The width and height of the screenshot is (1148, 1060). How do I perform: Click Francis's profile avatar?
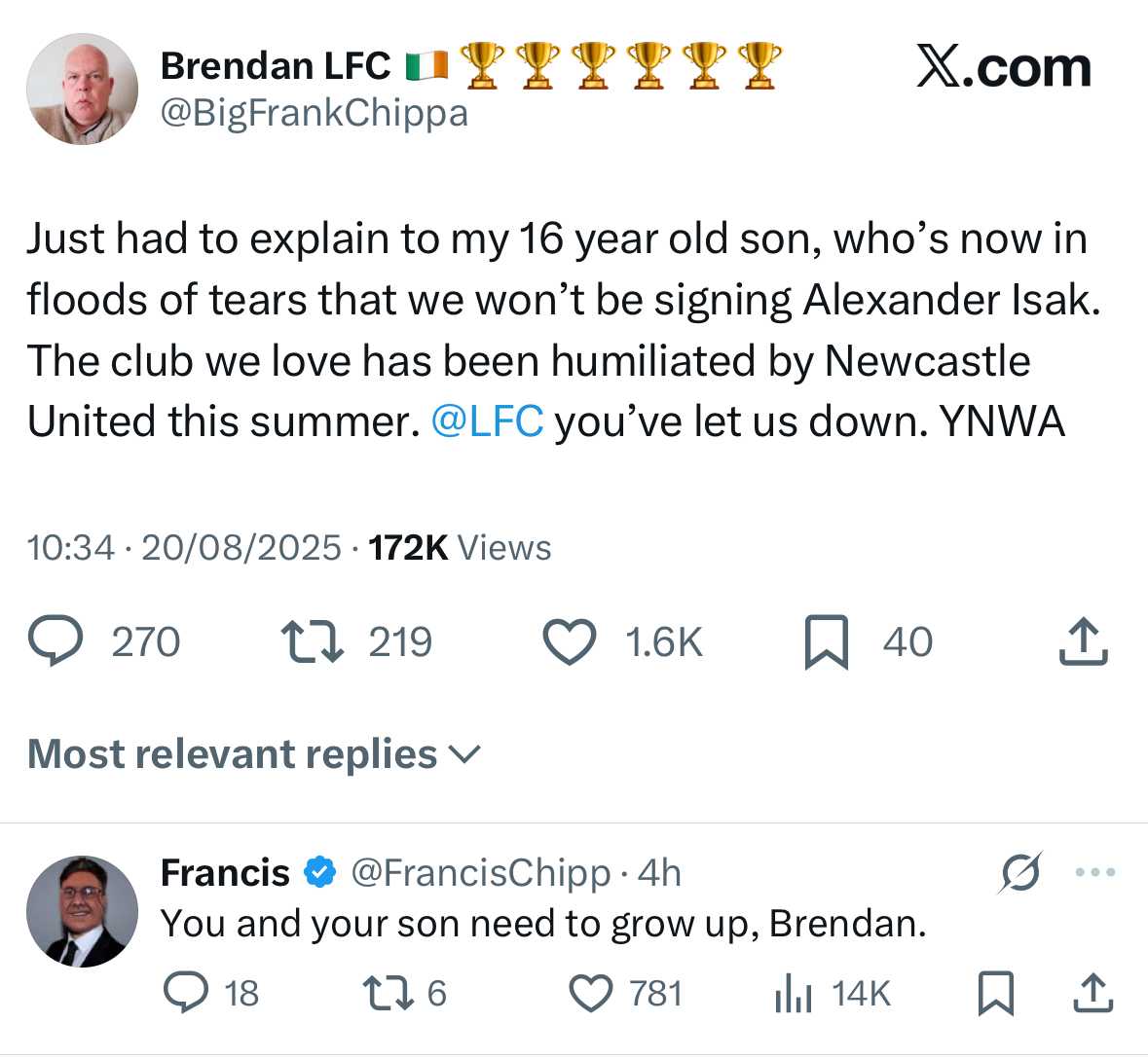point(82,911)
